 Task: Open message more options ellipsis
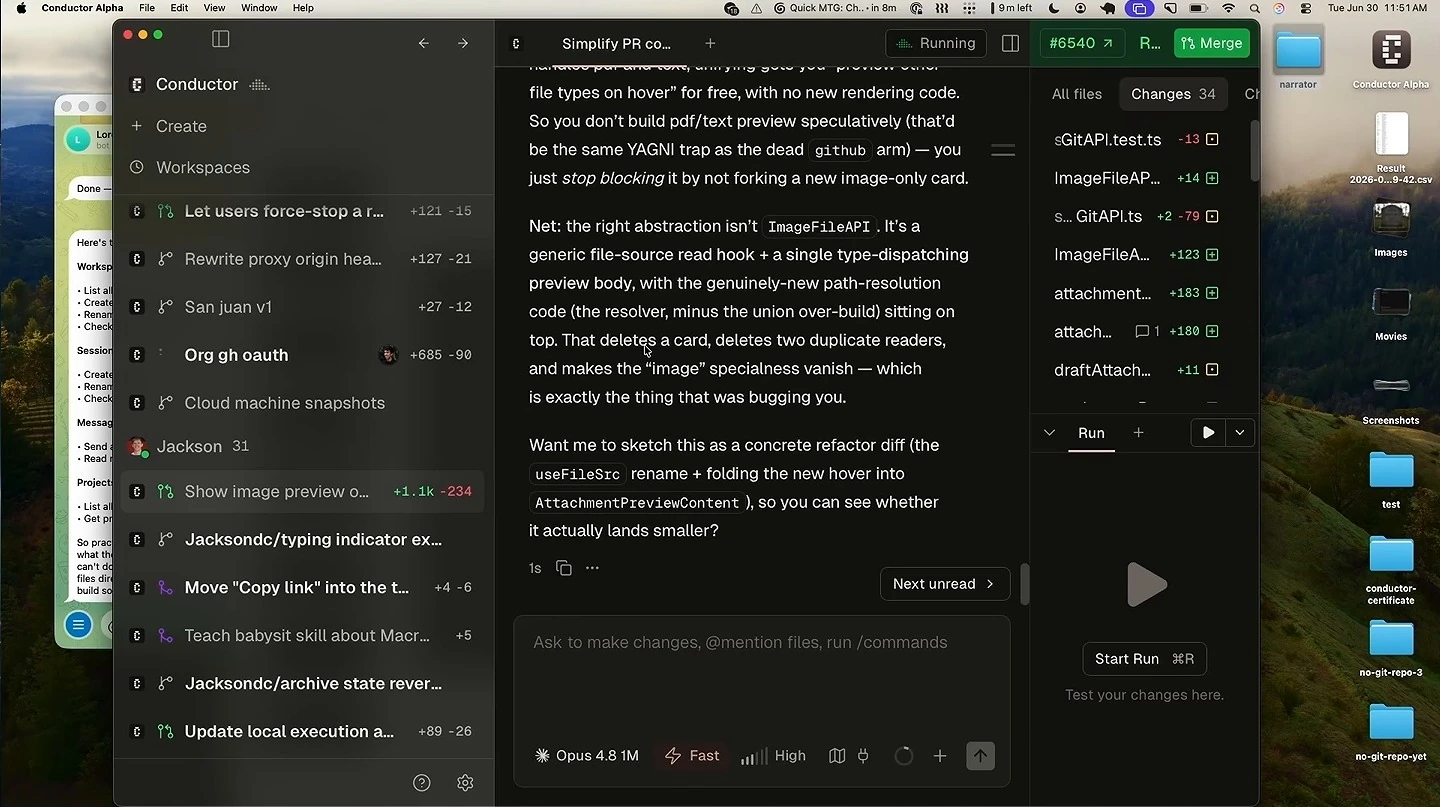pyautogui.click(x=592, y=568)
